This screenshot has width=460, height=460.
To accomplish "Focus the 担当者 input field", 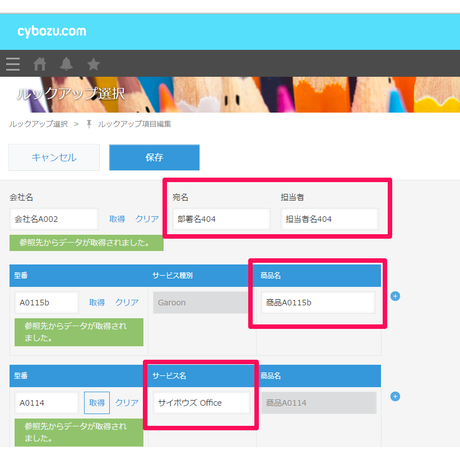I will (x=330, y=219).
